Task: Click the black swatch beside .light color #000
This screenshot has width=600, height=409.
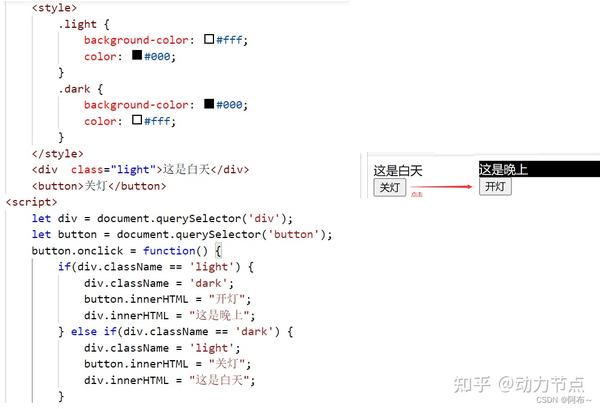Action: [x=137, y=55]
